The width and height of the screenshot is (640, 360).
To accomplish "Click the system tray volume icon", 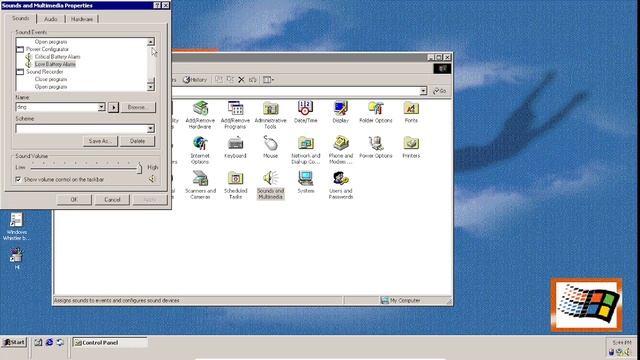I will pos(627,352).
